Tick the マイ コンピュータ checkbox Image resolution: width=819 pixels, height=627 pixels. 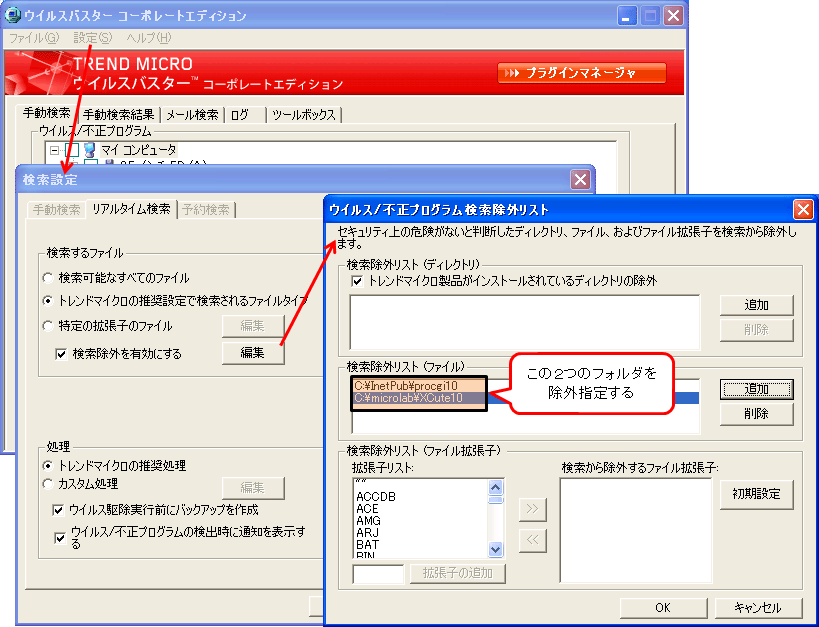(72, 150)
